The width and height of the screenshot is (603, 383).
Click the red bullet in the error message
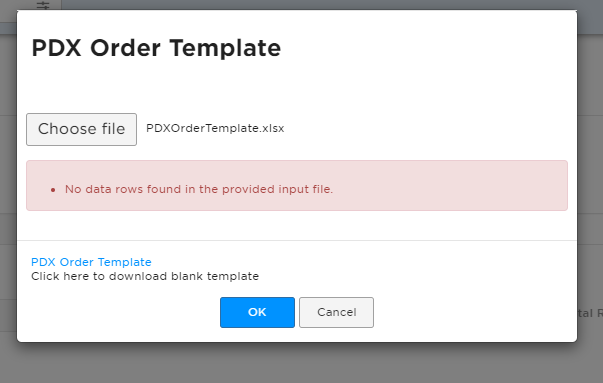(53, 190)
